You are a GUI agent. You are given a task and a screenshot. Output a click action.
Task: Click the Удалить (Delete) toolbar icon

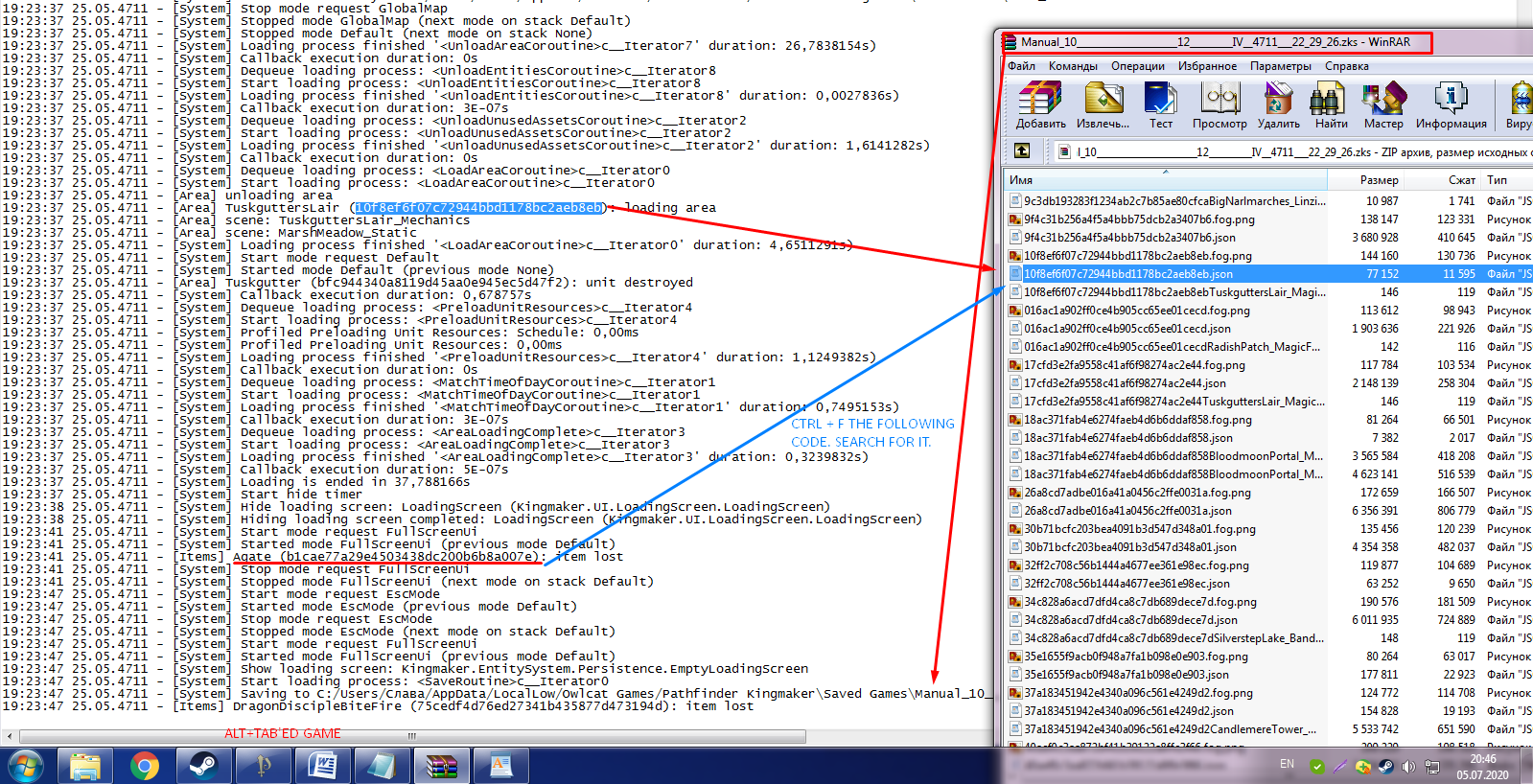click(x=1278, y=105)
